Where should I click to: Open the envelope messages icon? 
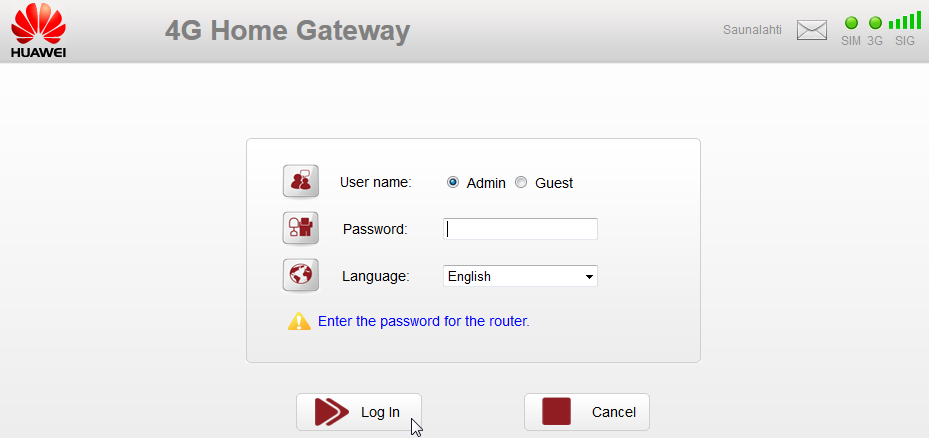(812, 30)
